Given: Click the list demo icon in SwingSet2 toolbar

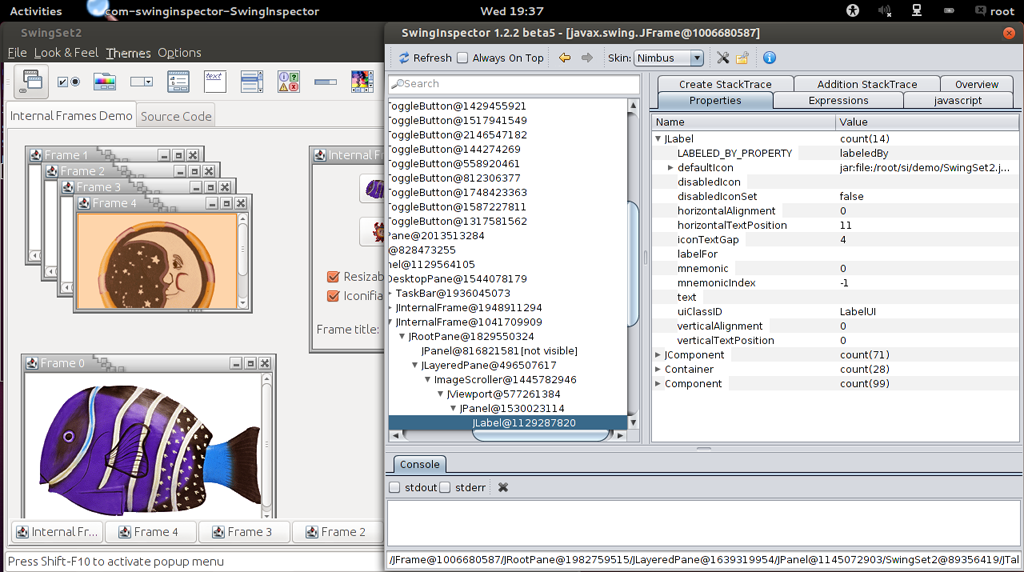Looking at the screenshot, I should pyautogui.click(x=251, y=81).
